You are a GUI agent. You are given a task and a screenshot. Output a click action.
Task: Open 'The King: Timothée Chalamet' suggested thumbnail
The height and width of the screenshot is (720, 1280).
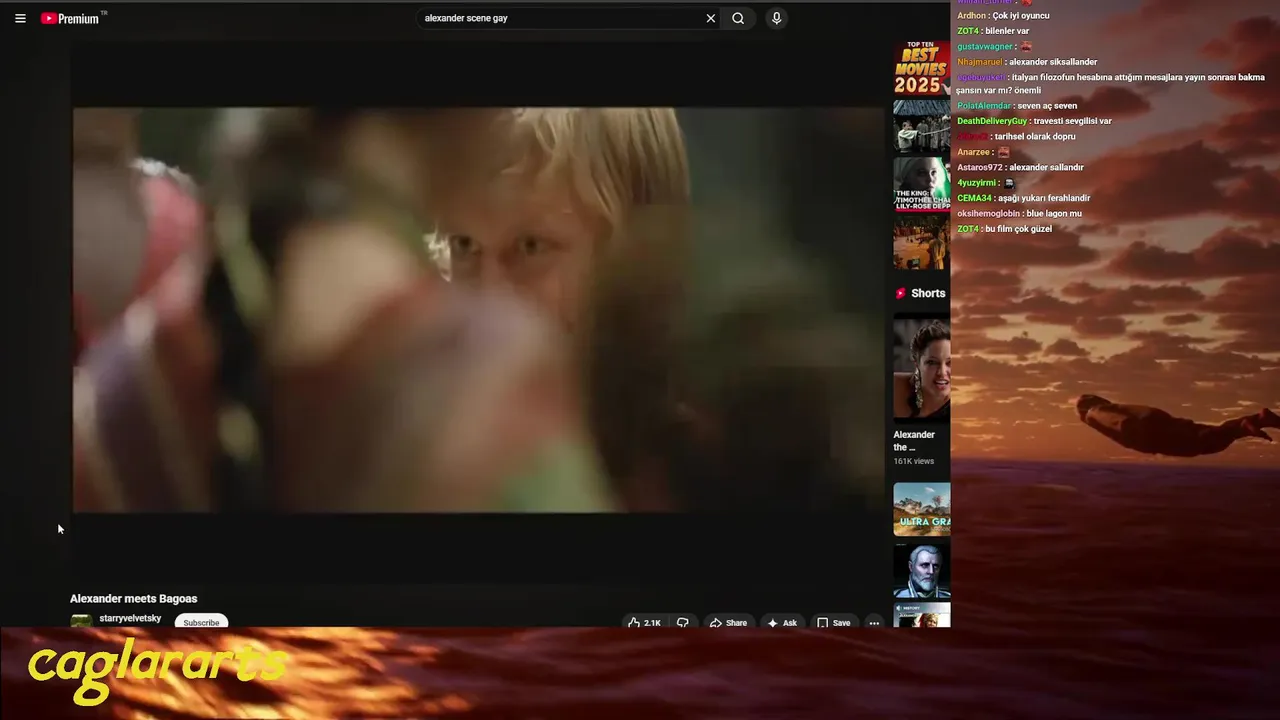(921, 184)
